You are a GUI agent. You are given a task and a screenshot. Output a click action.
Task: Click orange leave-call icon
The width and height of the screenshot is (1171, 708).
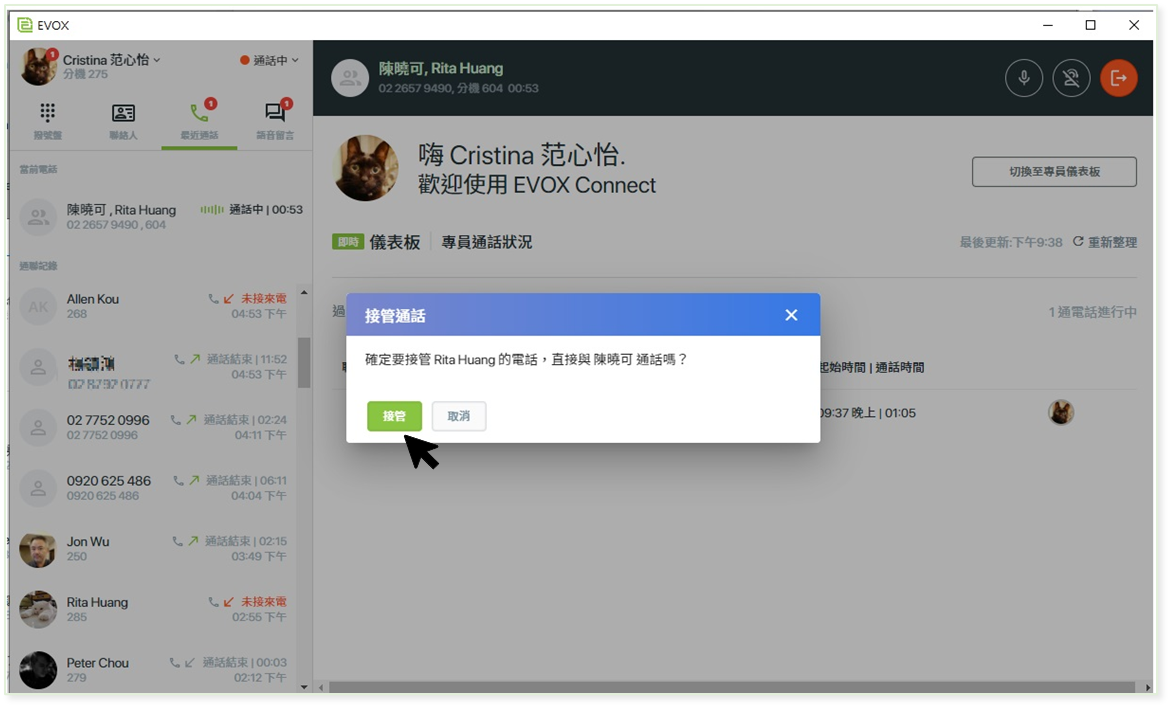(1119, 78)
